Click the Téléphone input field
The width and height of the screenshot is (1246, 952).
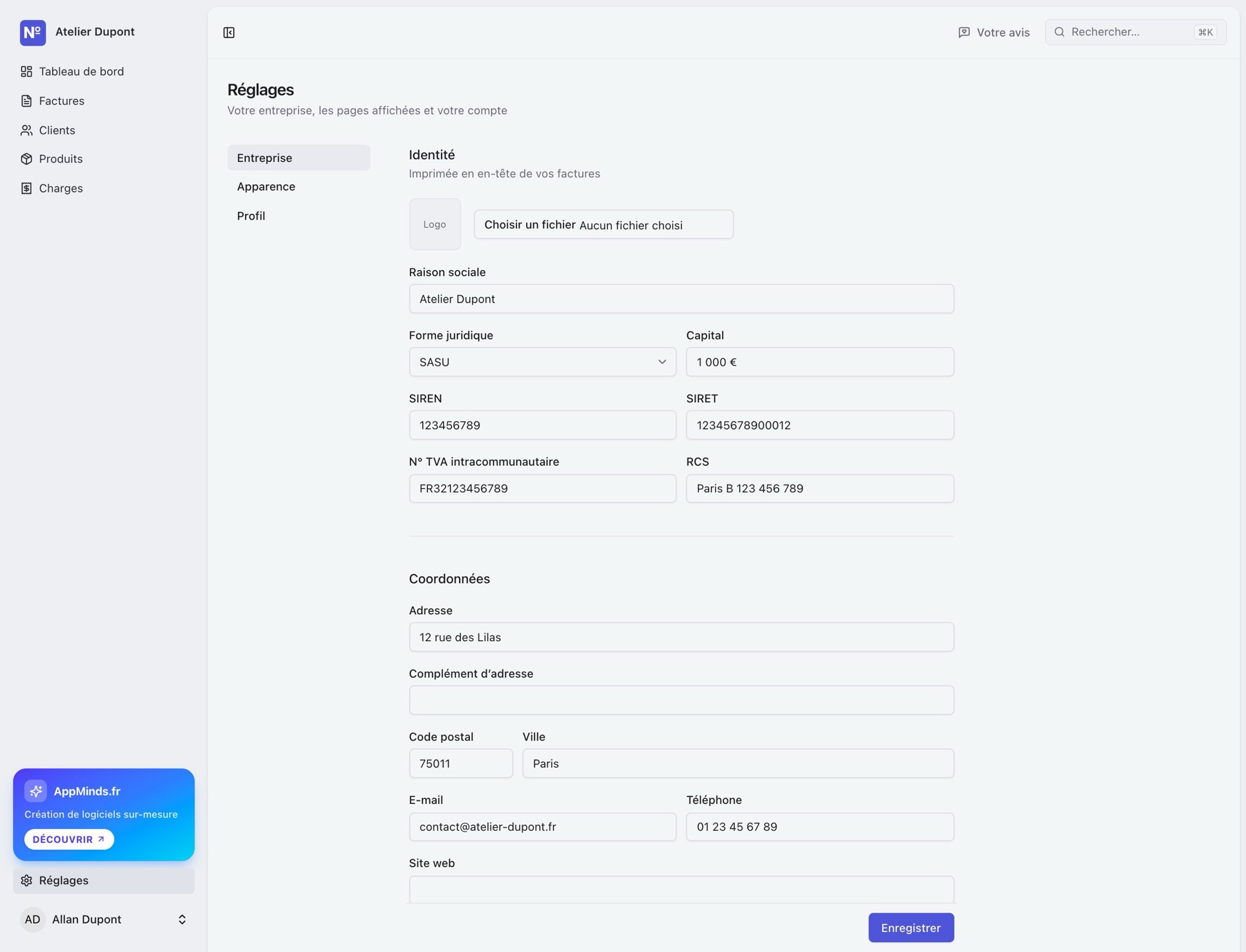click(820, 827)
